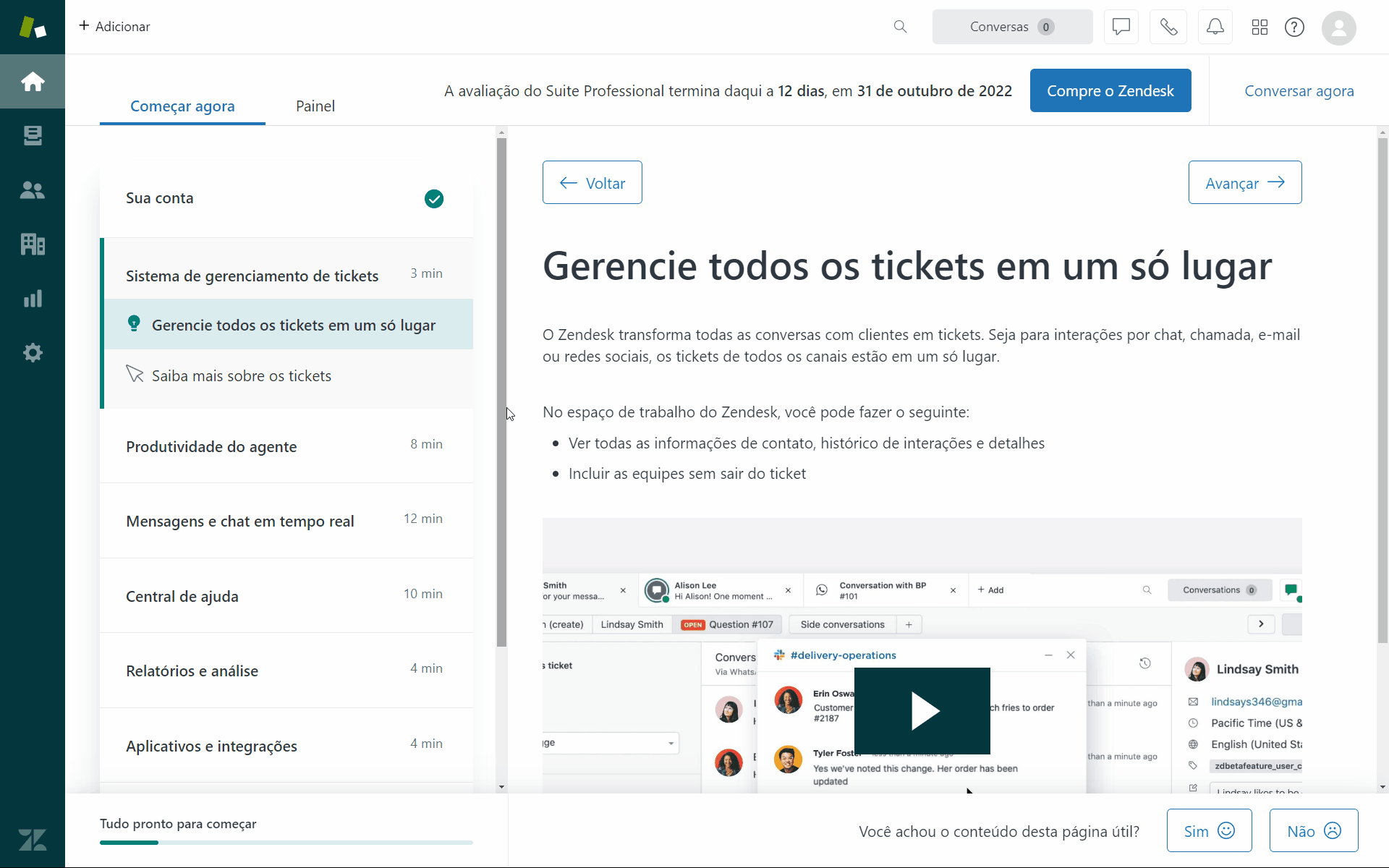Open the Home icon in the sidebar
Screen dimensions: 1389x868
33,81
